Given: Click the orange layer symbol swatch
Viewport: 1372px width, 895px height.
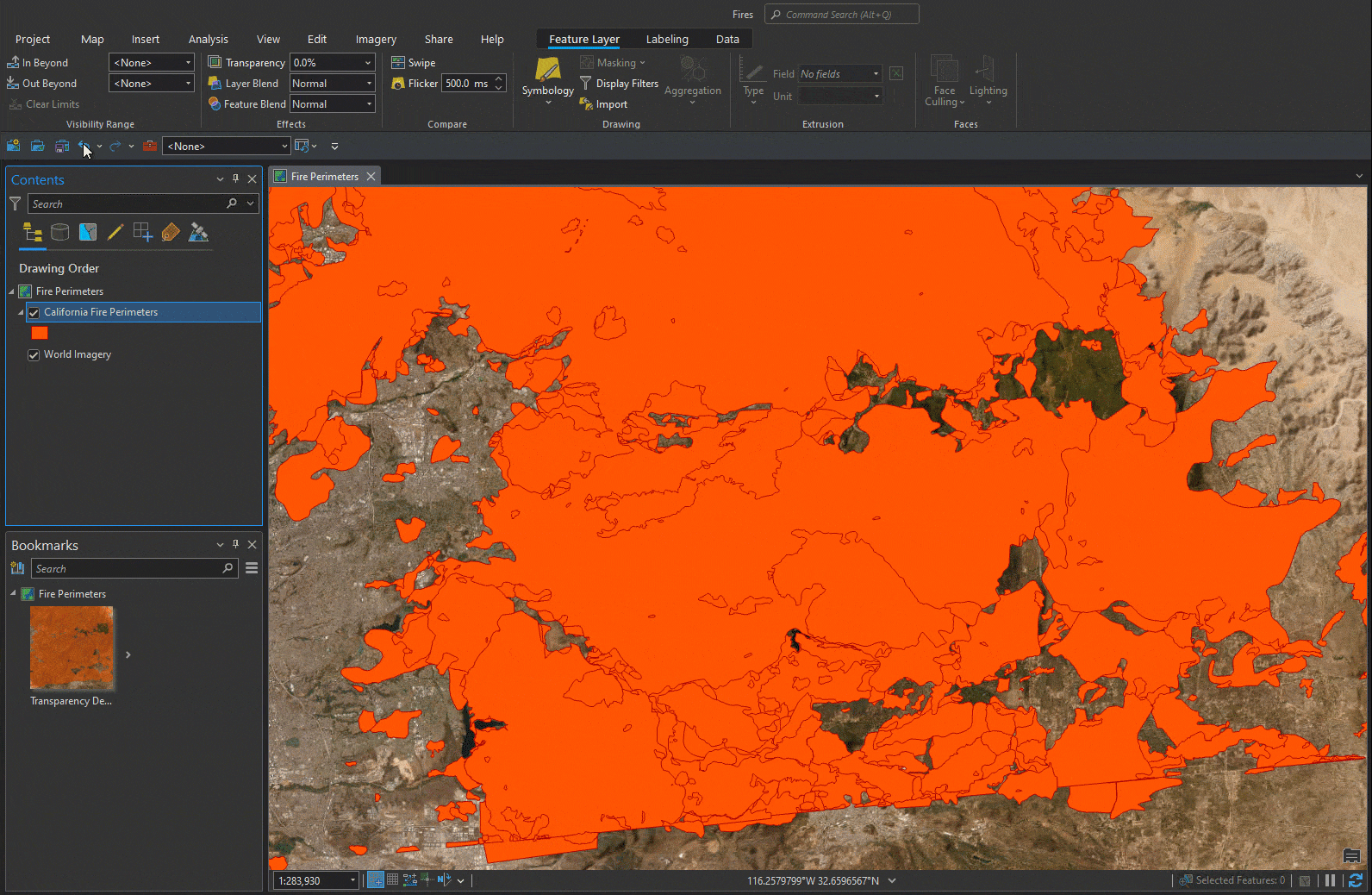Looking at the screenshot, I should pyautogui.click(x=40, y=333).
